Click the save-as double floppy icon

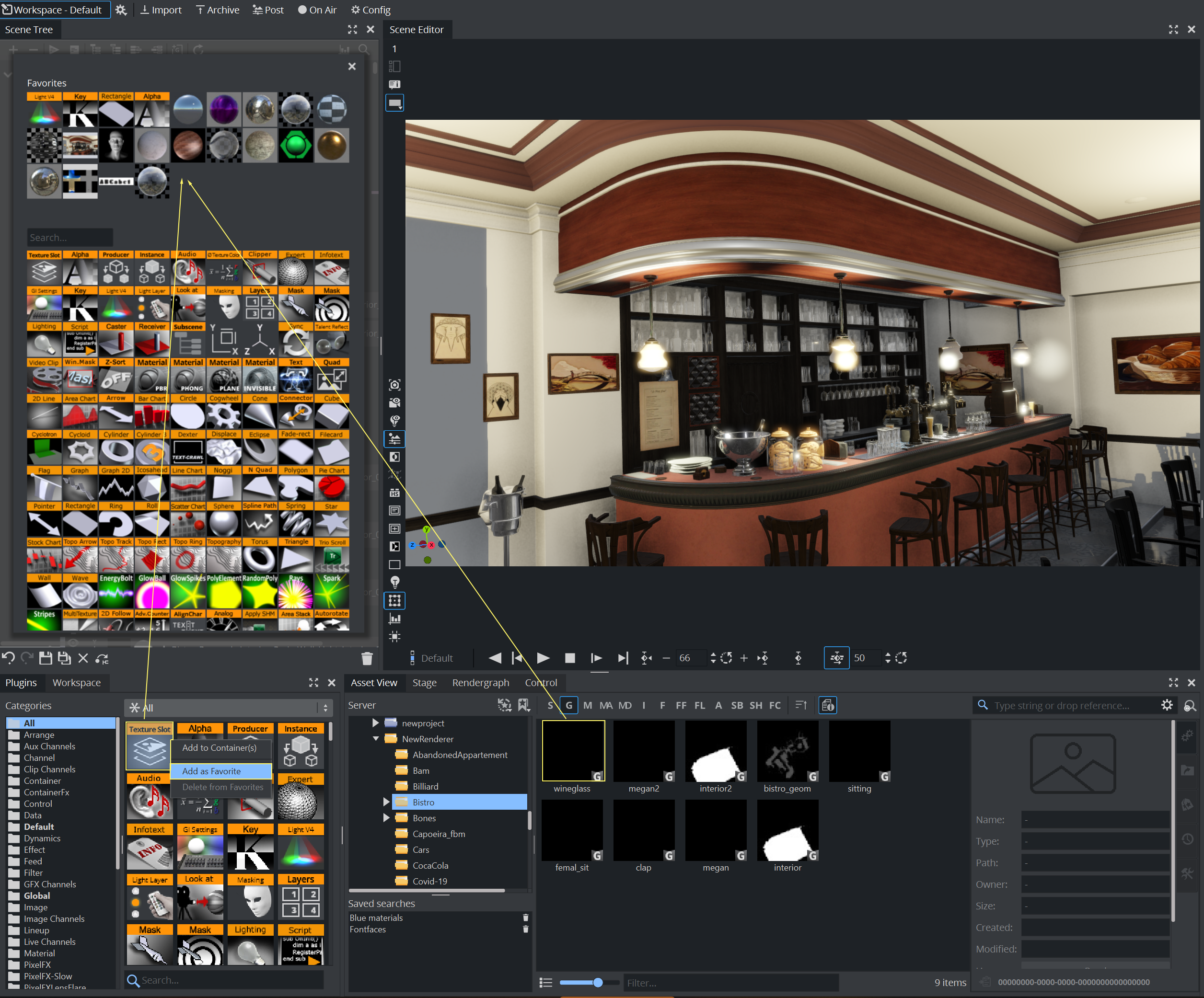coord(65,658)
